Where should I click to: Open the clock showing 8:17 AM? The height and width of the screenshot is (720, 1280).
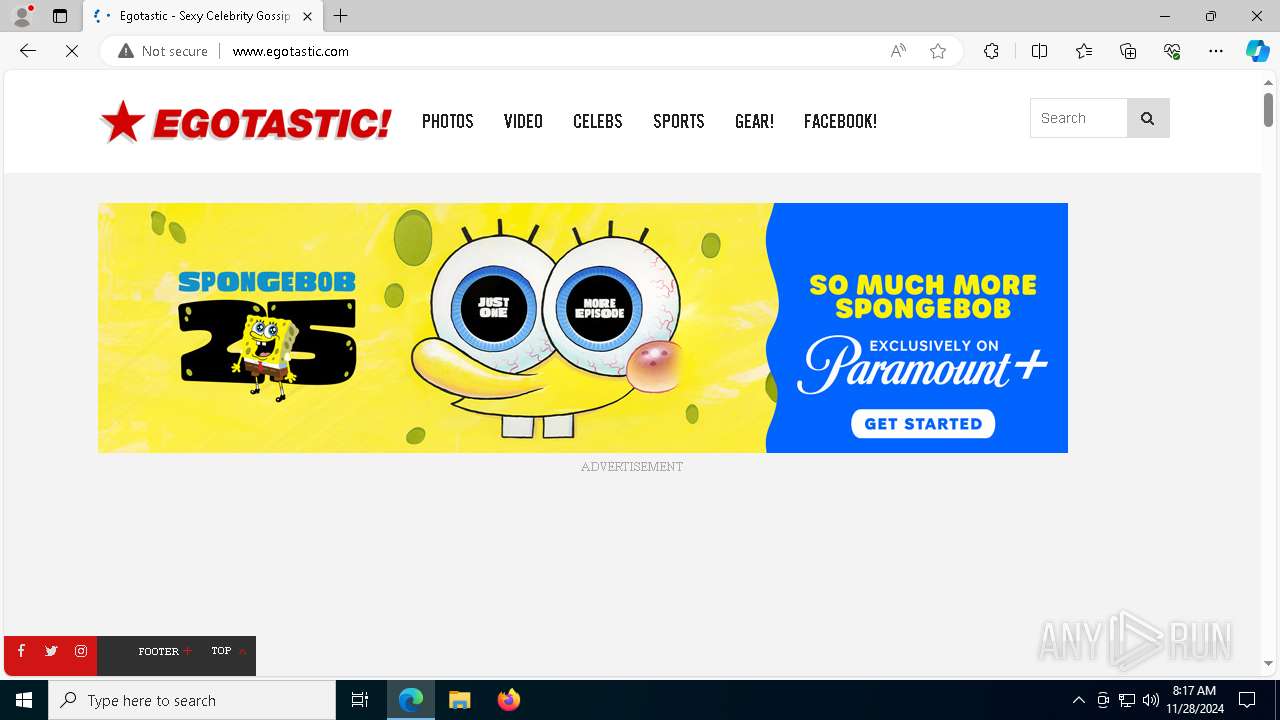[x=1194, y=700]
